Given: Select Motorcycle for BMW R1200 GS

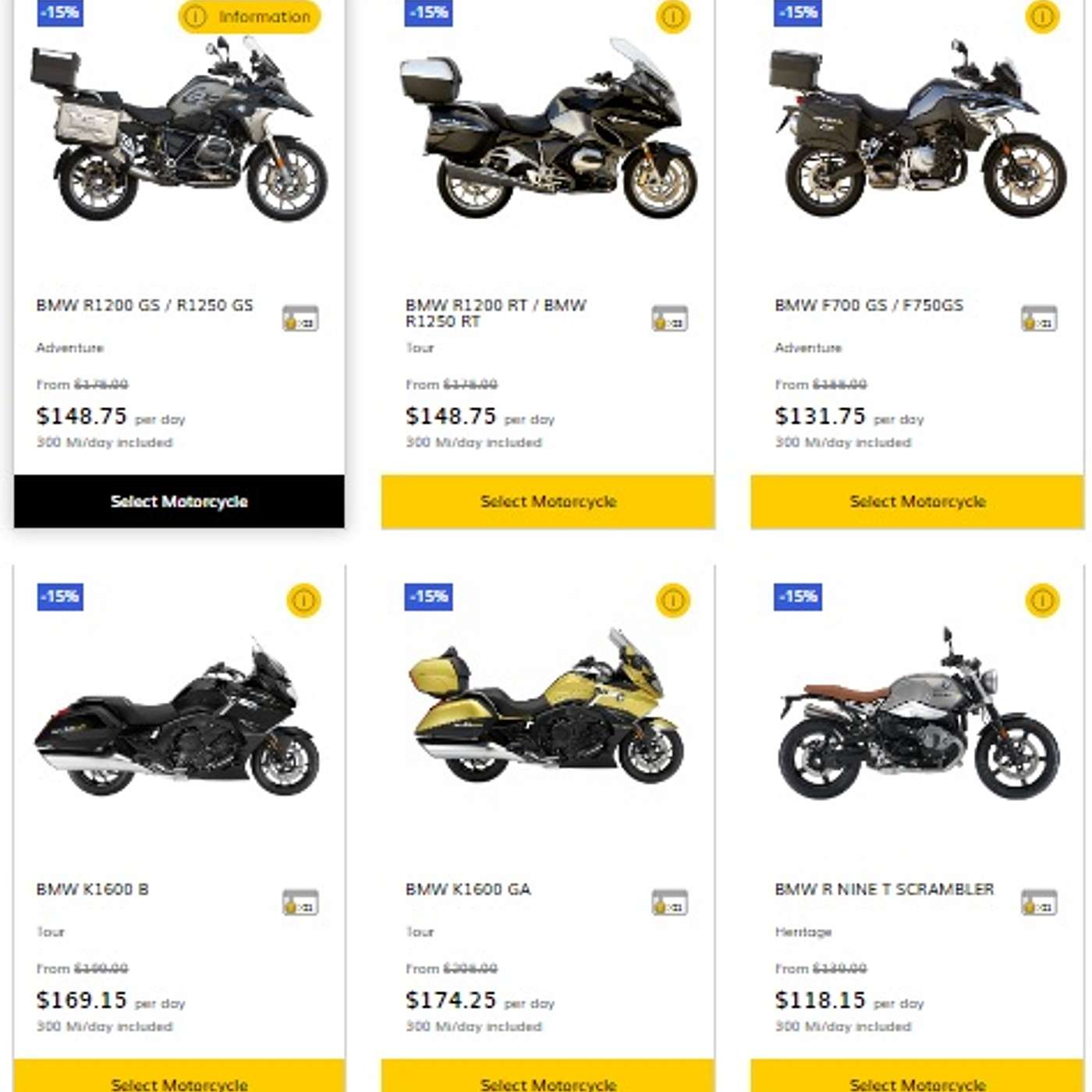Looking at the screenshot, I should [179, 502].
